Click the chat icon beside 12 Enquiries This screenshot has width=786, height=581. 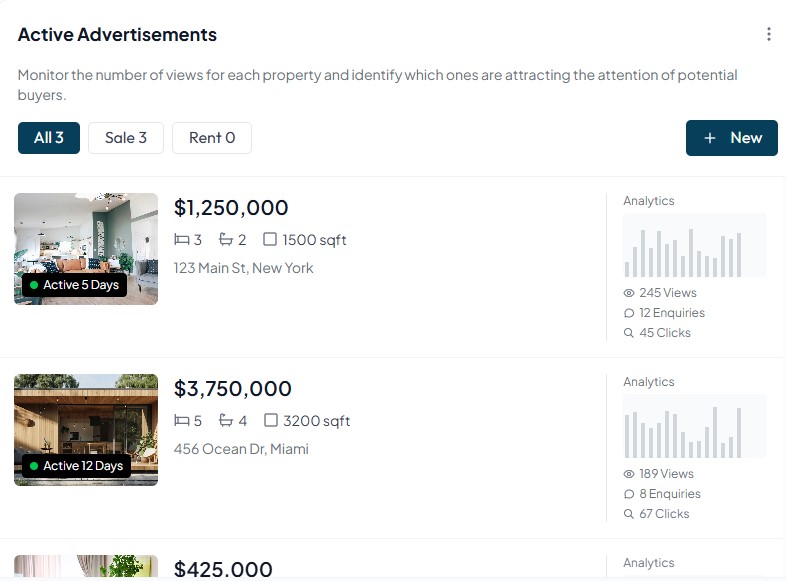click(629, 313)
